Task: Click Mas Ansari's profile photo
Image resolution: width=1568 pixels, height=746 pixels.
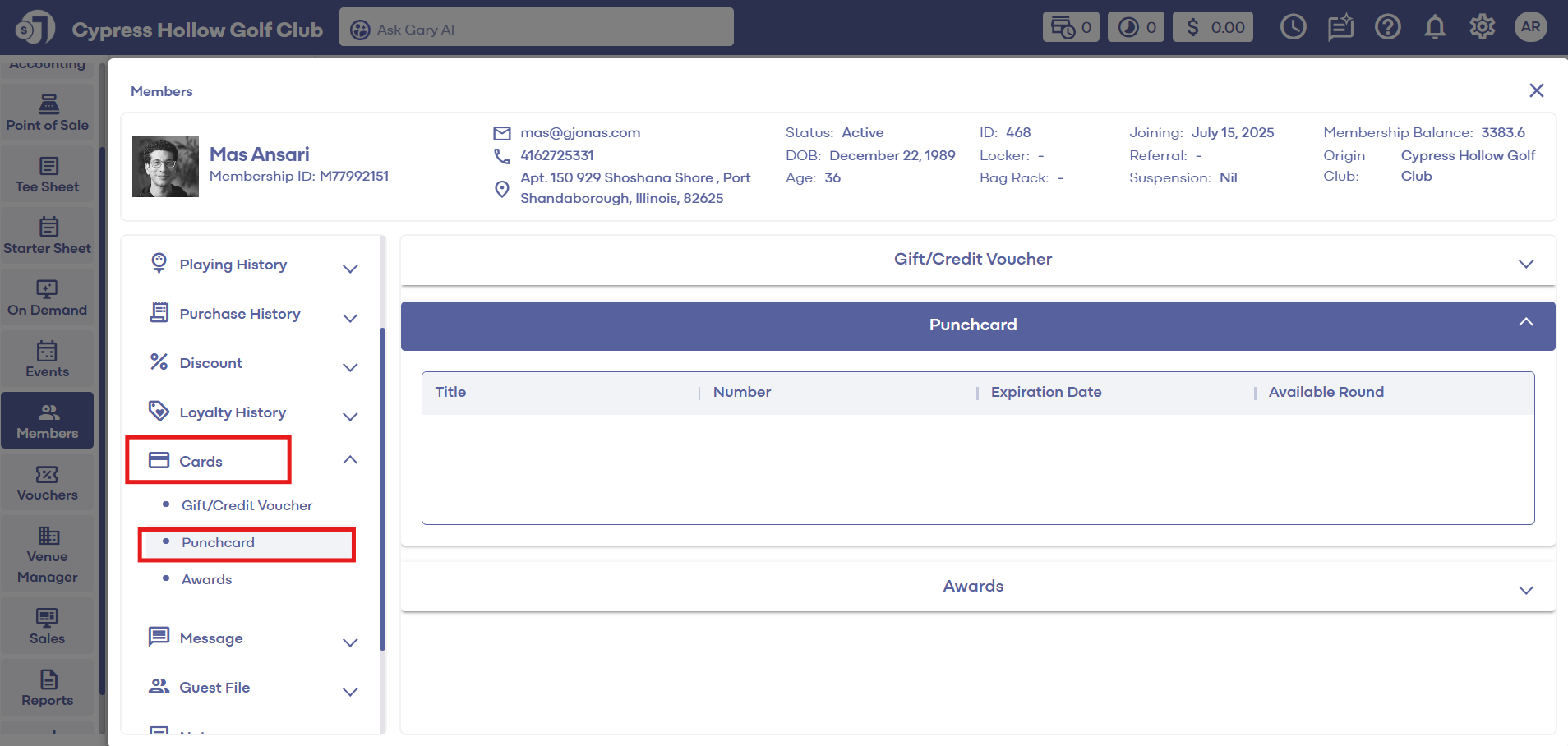Action: tap(165, 166)
